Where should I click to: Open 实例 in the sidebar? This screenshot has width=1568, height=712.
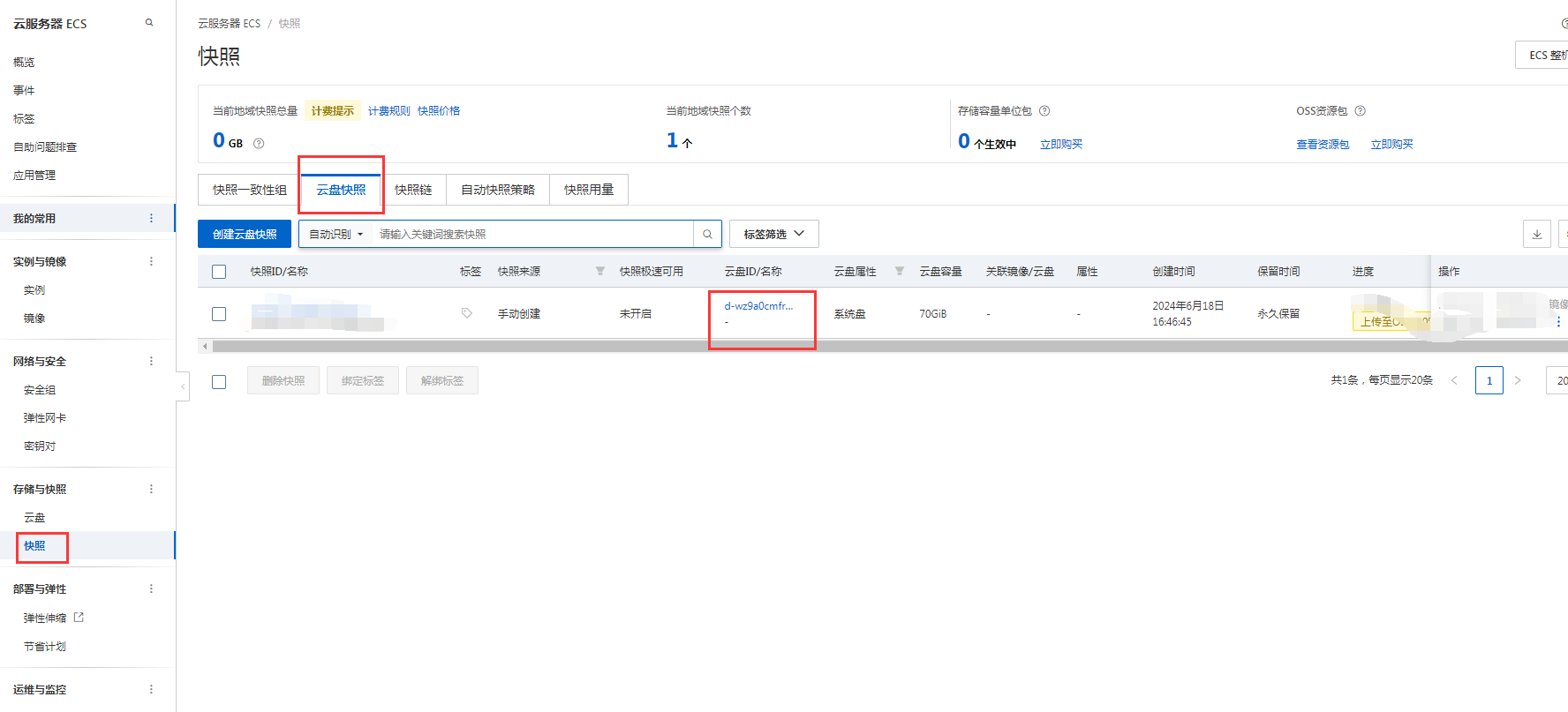tap(34, 289)
